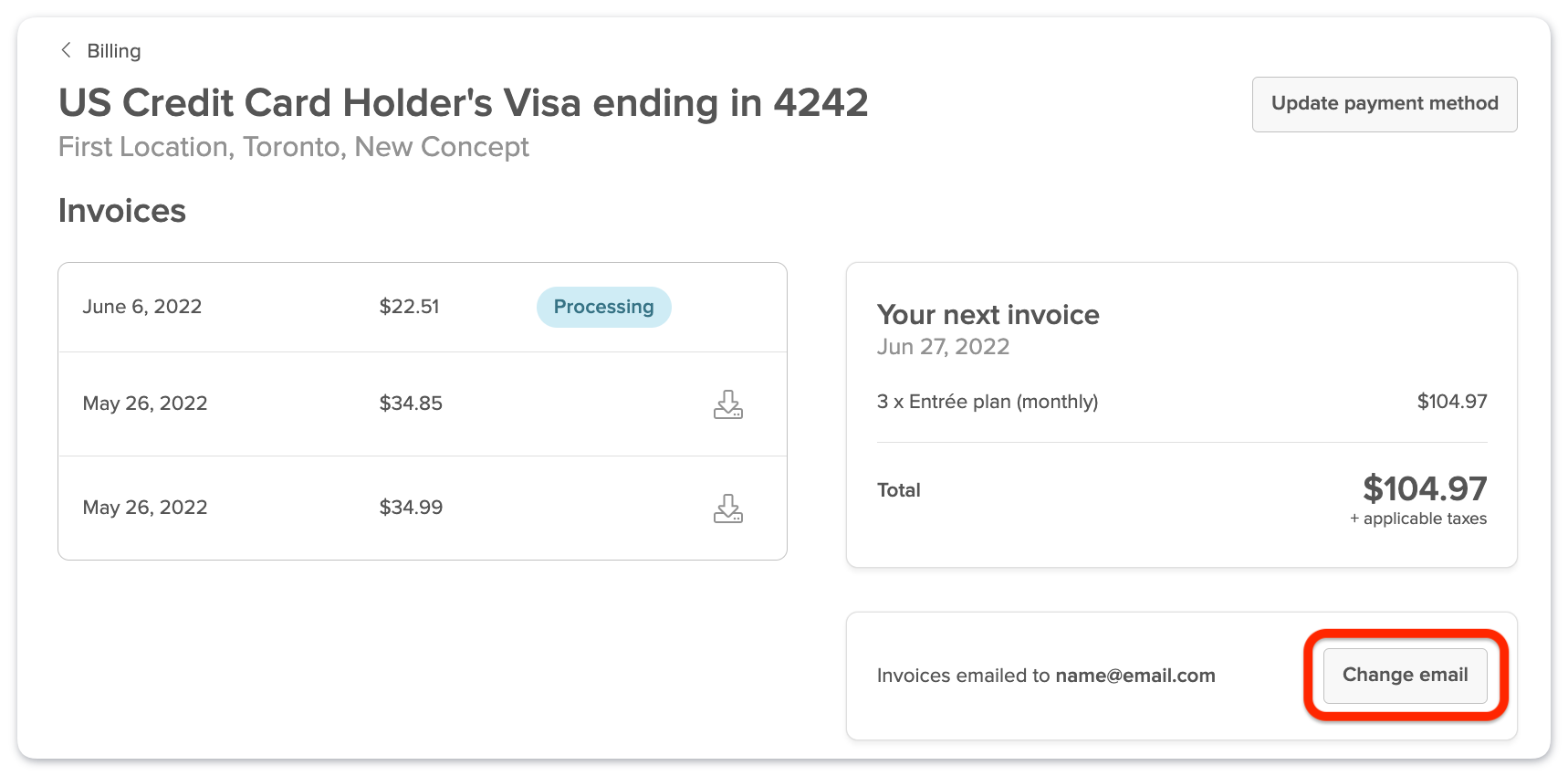This screenshot has height=776, width=1568.
Task: Download the $34.85 invoice from May 26
Action: [x=727, y=404]
